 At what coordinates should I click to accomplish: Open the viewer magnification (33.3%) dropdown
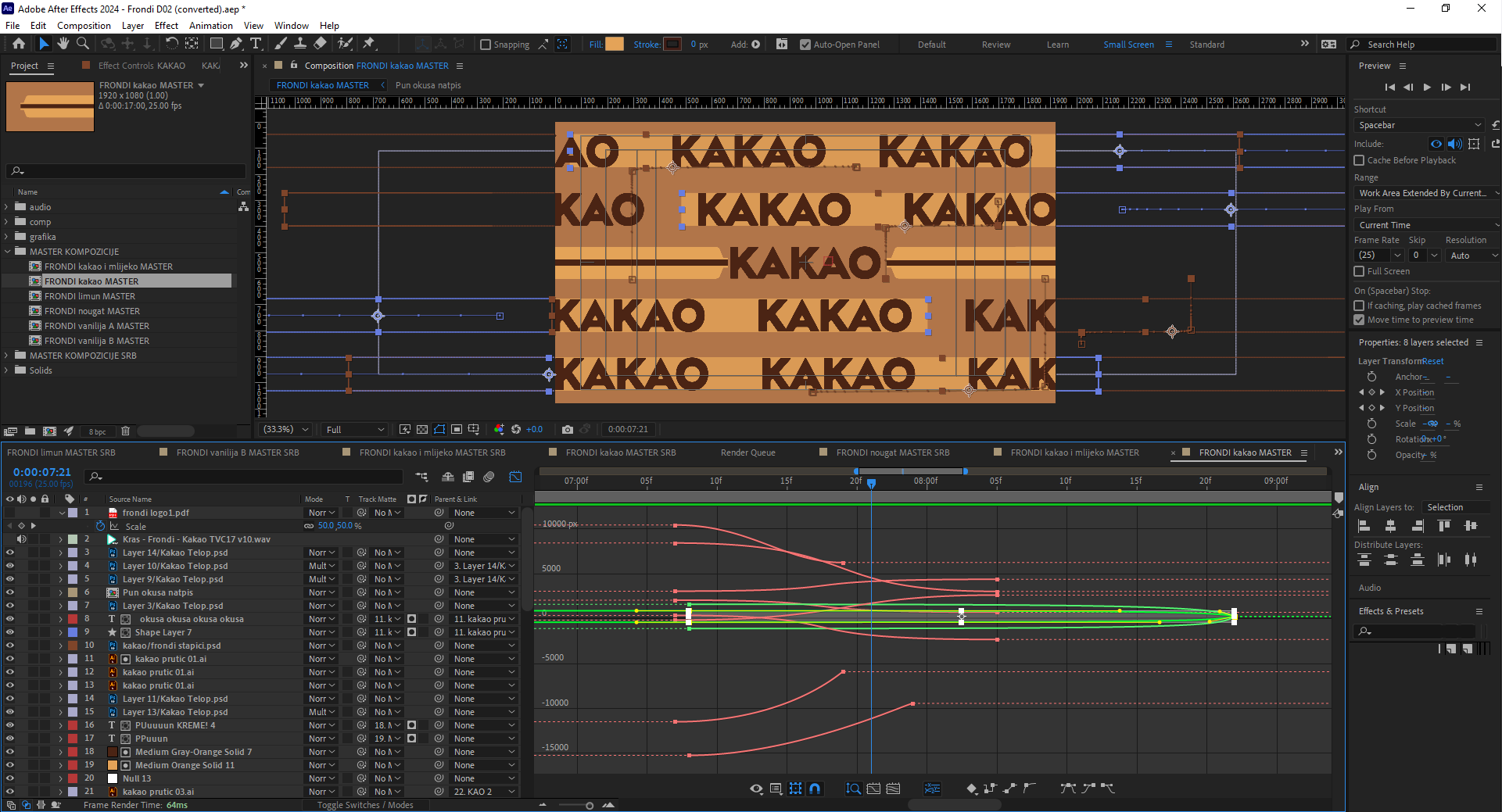(x=286, y=429)
